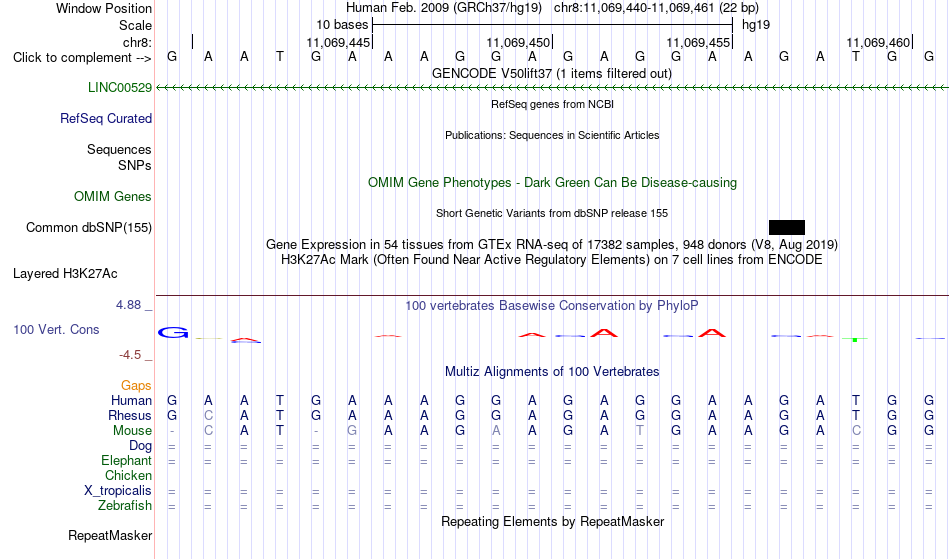Open the RefSeq Curated track label

coord(105,118)
